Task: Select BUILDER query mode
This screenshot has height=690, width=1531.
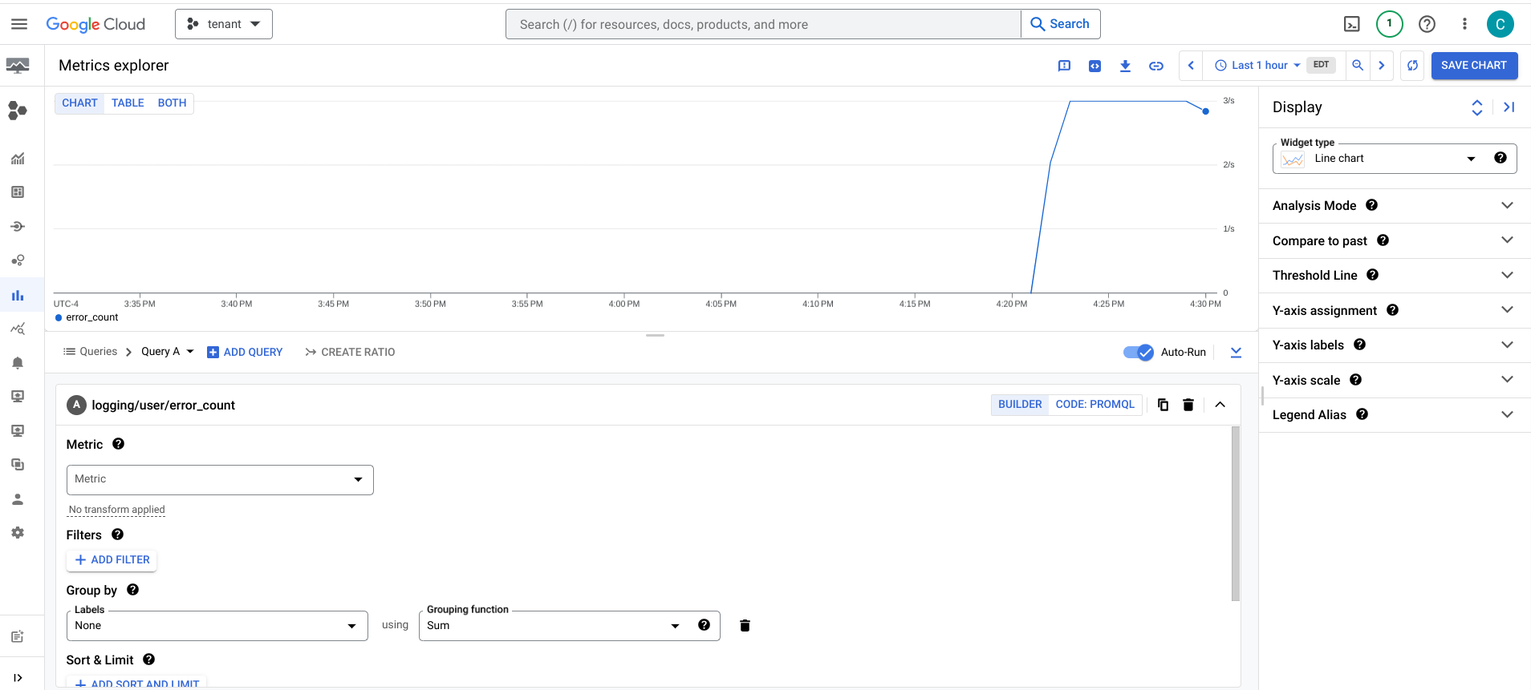Action: pyautogui.click(x=1020, y=405)
